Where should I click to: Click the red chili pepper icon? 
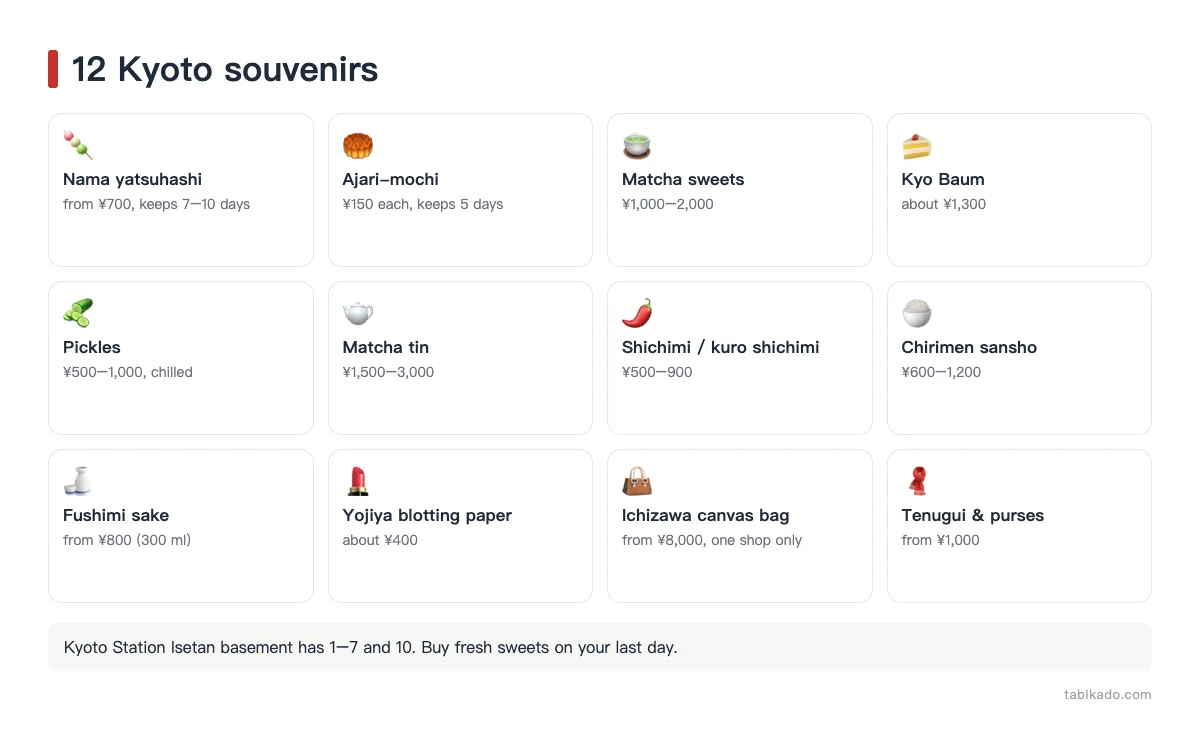click(637, 314)
